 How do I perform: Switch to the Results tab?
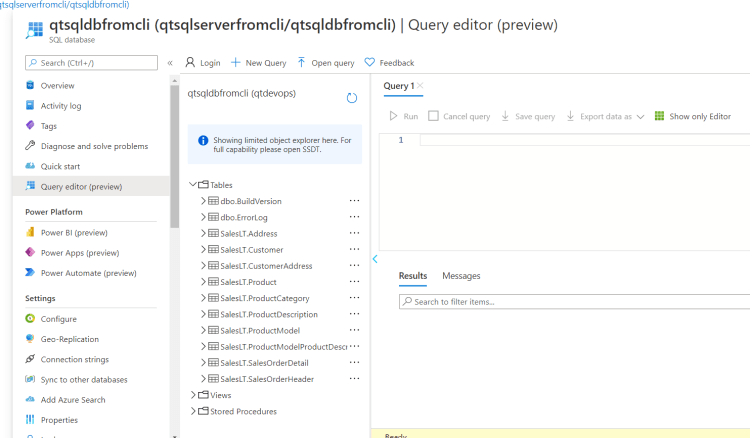coord(413,276)
